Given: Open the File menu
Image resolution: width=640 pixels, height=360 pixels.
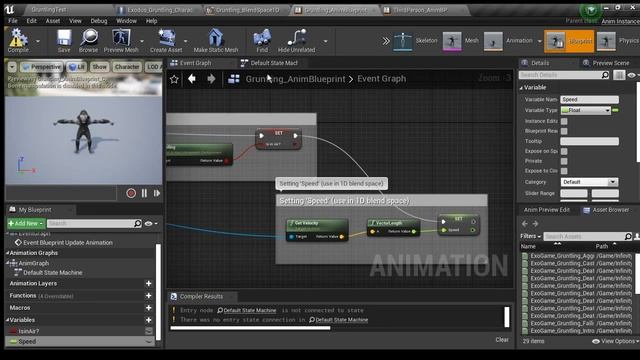Looking at the screenshot, I should pyautogui.click(x=13, y=21).
